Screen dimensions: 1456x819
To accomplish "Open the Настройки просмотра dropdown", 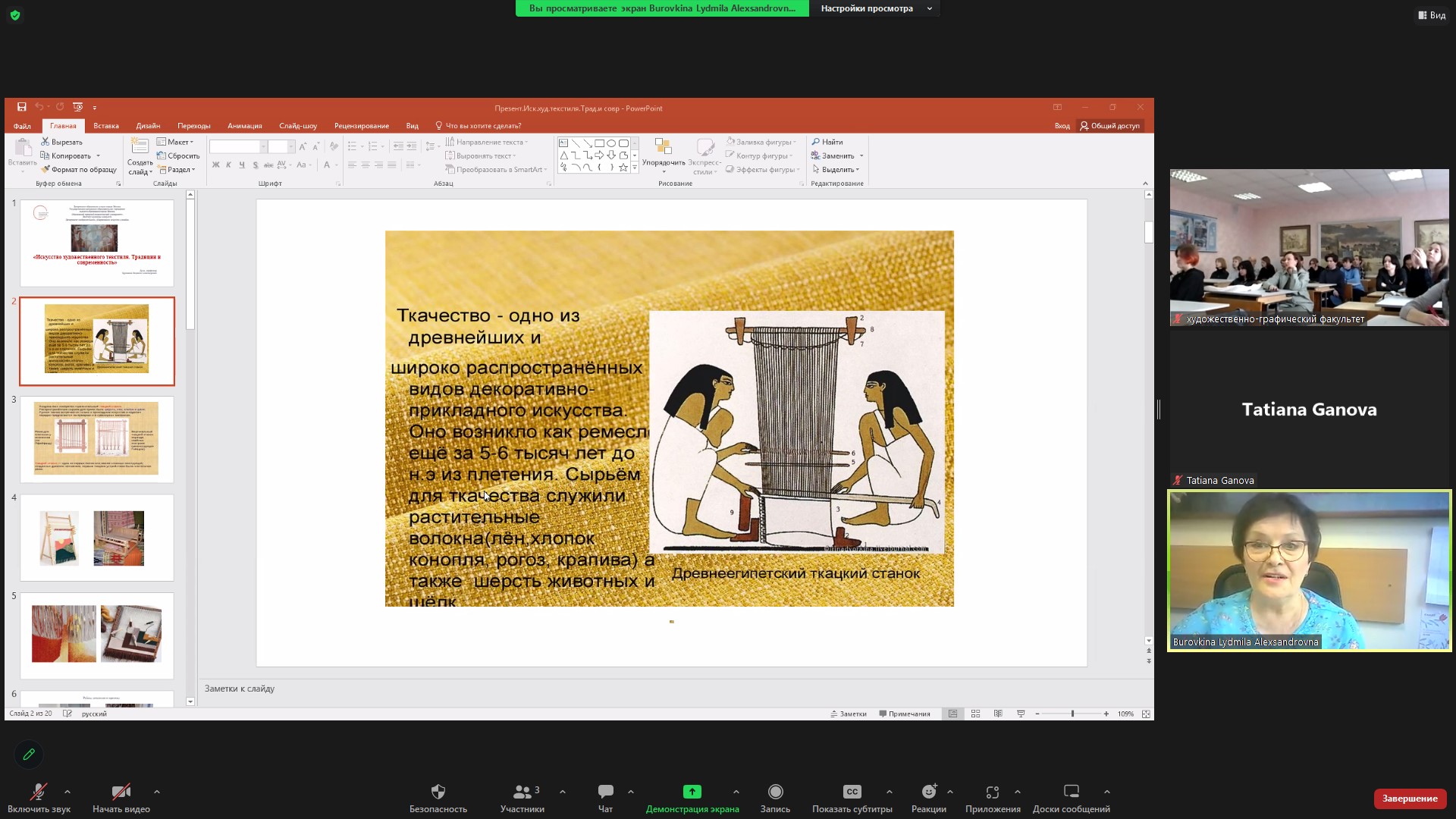I will [x=875, y=8].
